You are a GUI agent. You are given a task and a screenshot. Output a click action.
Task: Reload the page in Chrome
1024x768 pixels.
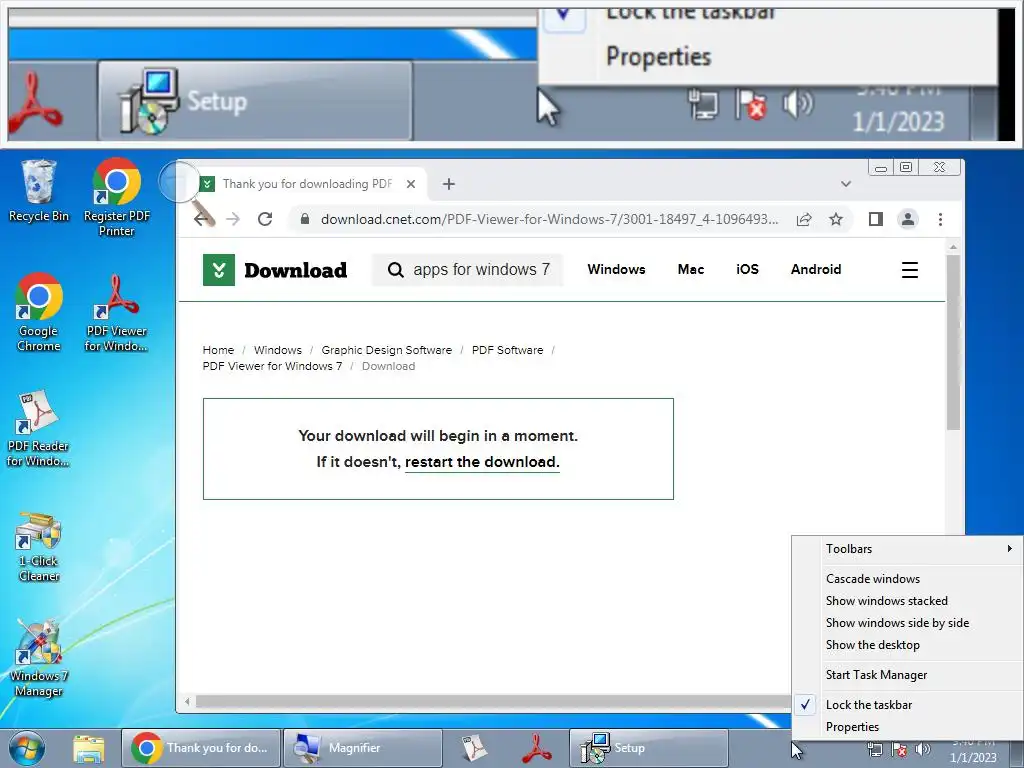[264, 219]
